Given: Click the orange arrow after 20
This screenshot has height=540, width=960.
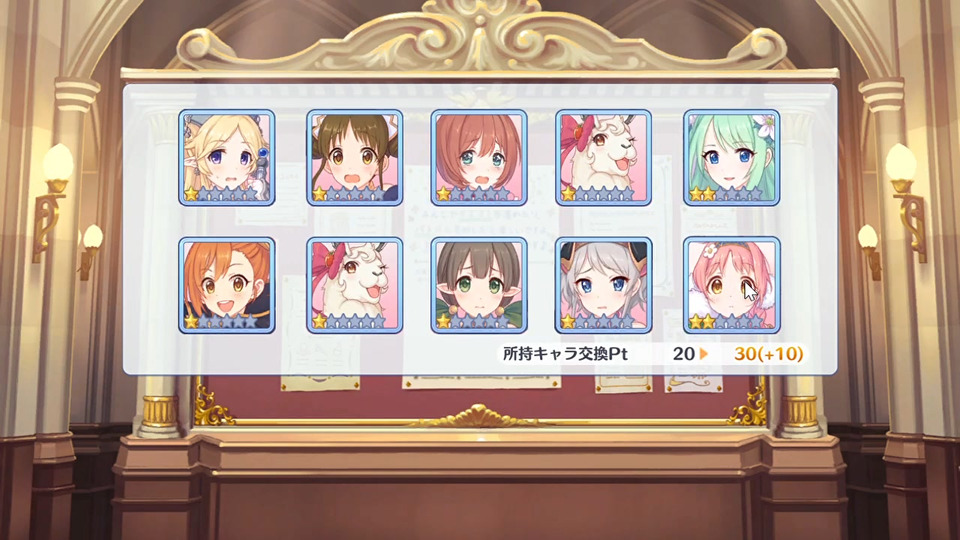Looking at the screenshot, I should tap(703, 353).
